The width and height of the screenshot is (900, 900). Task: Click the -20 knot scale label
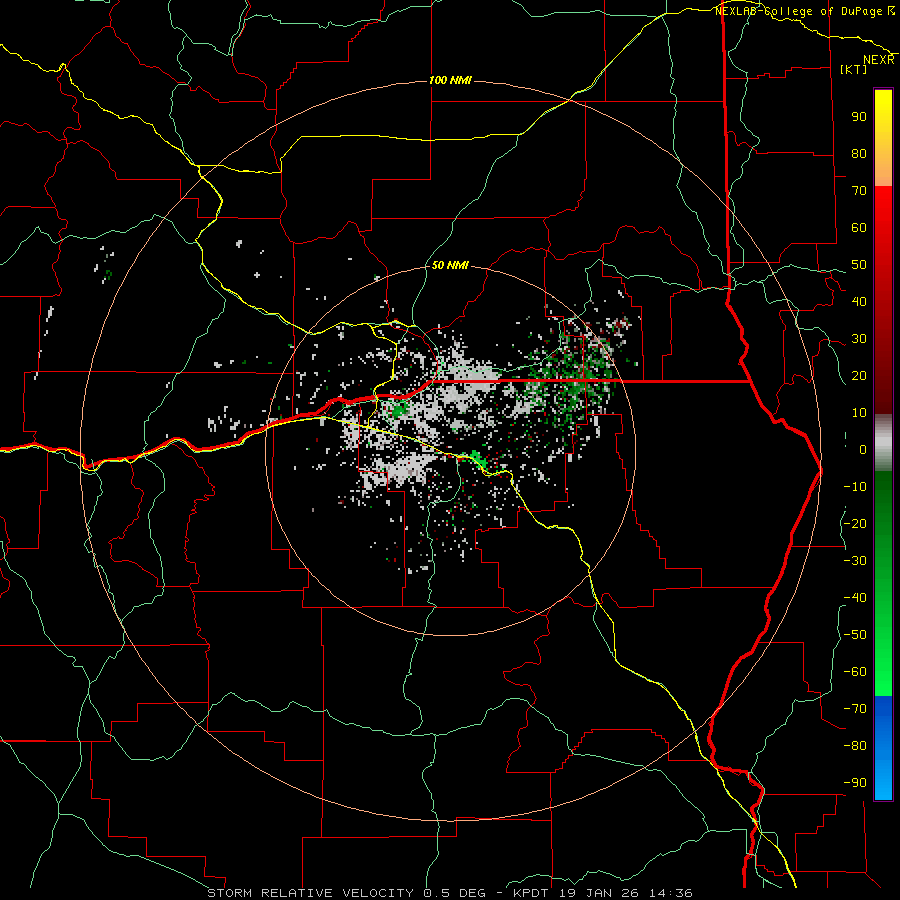855,523
